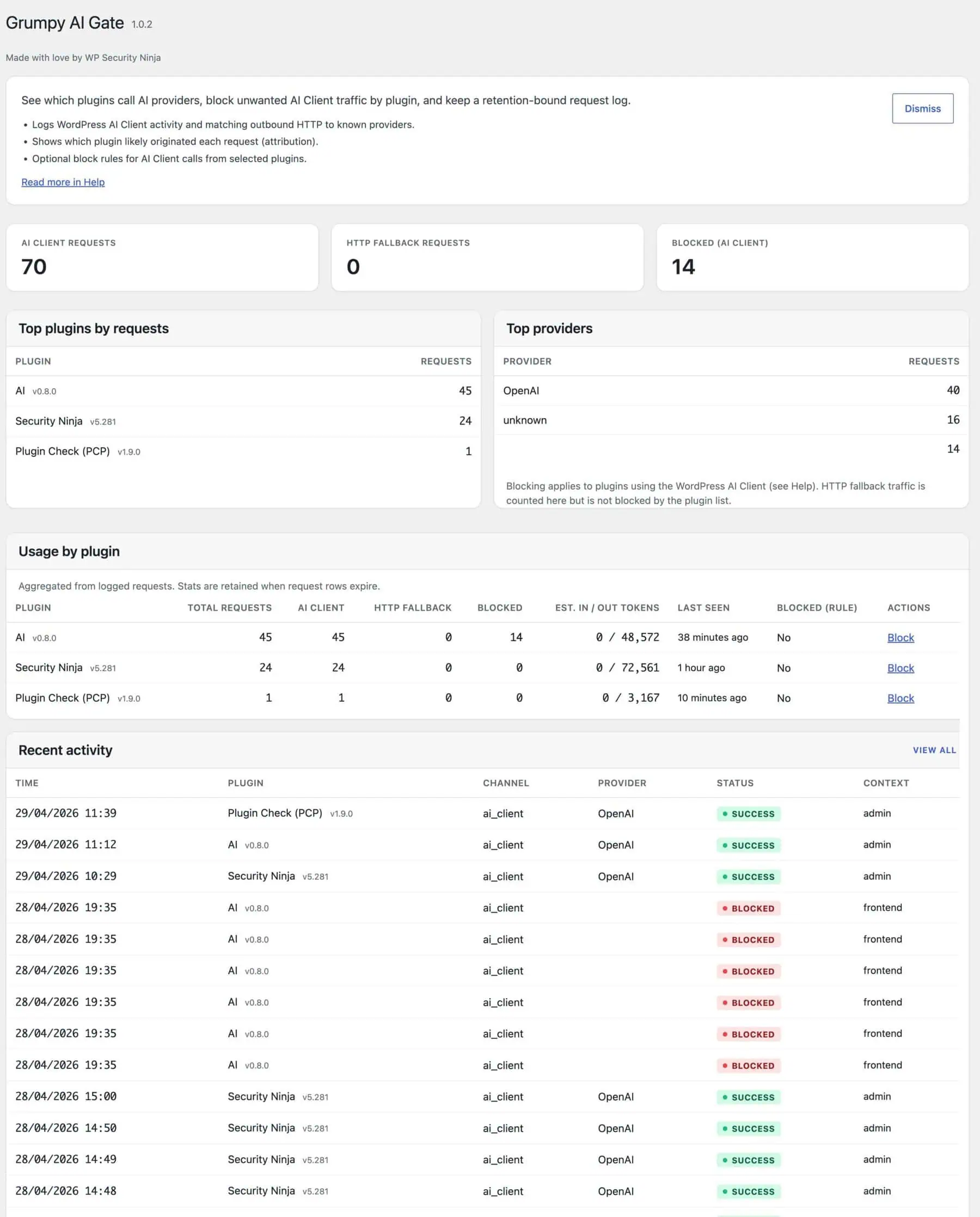Screen dimensions: 980x1217
Task: Block the Security Ninja plugin
Action: click(901, 668)
